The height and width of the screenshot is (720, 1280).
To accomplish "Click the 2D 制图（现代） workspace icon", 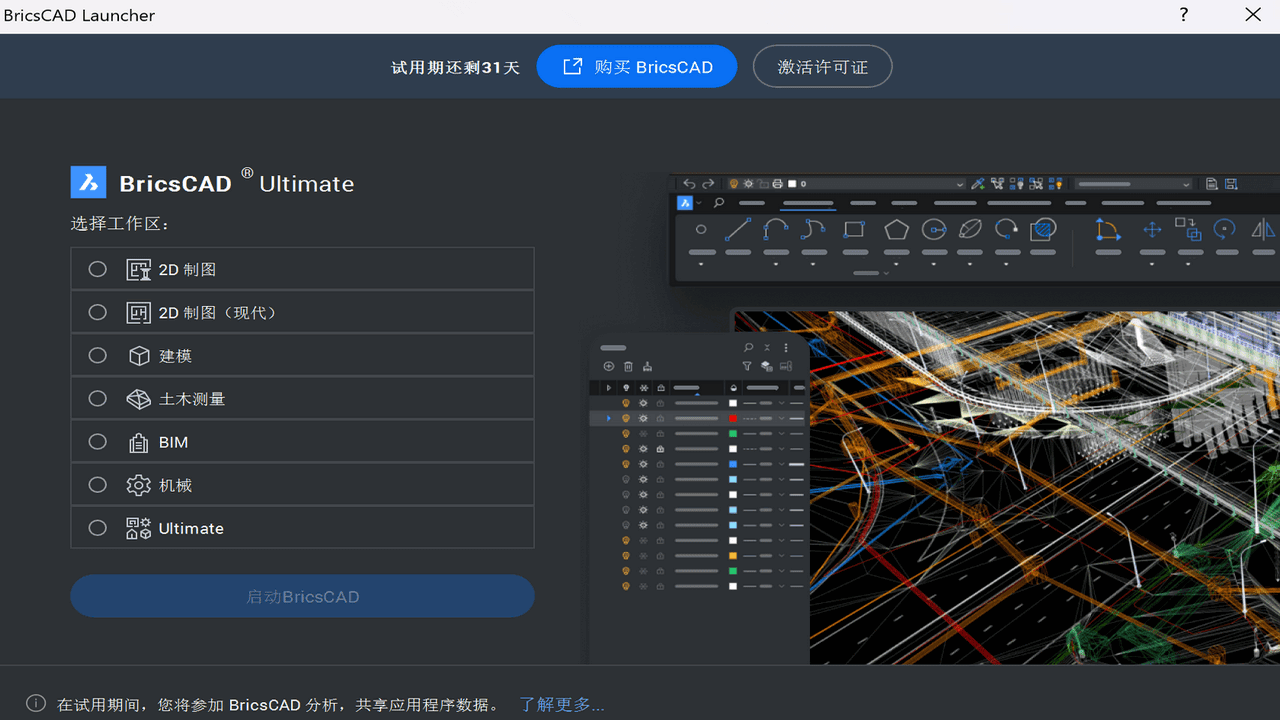I will coord(138,311).
